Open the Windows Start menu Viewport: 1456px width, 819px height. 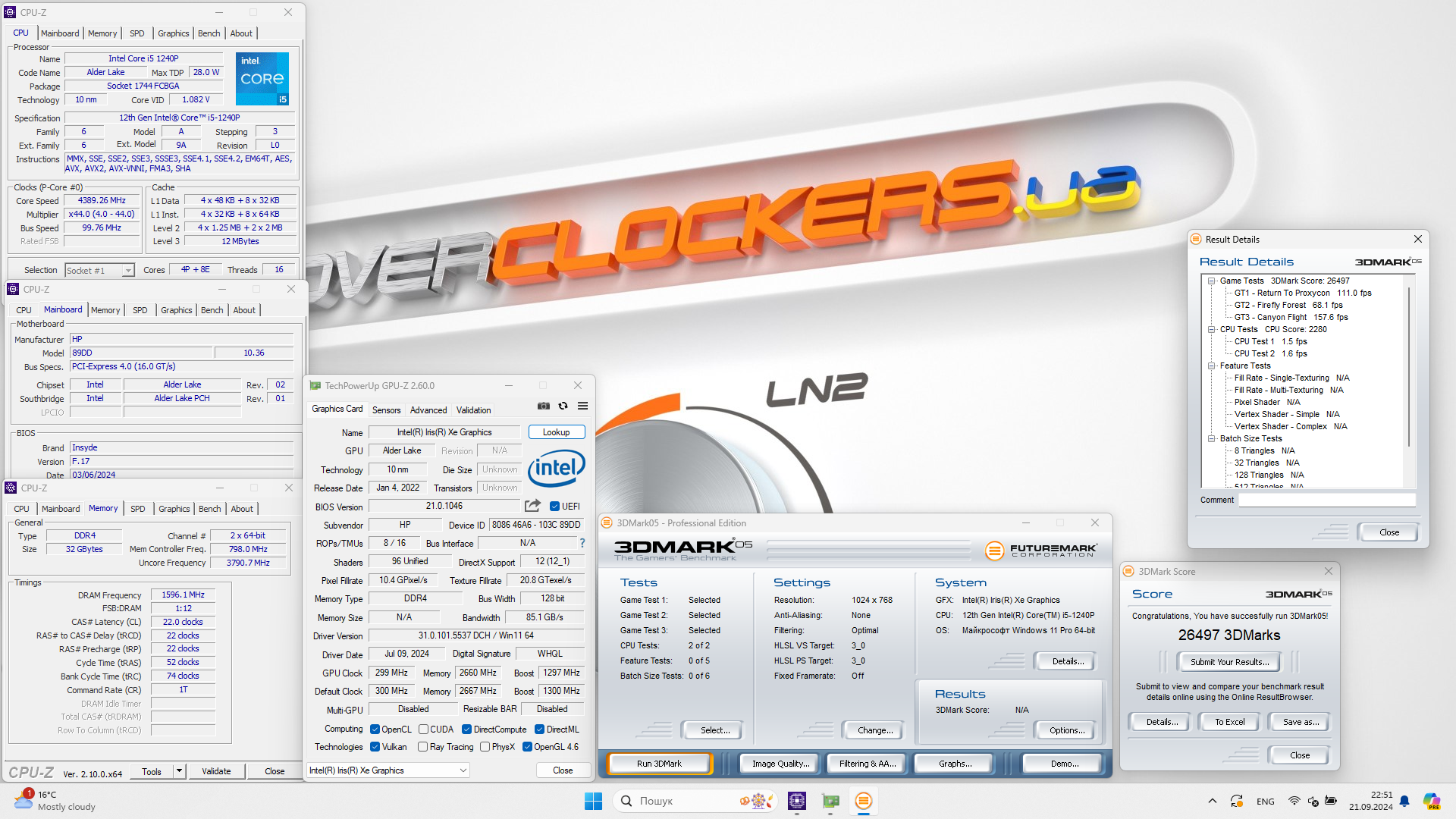pos(593,801)
